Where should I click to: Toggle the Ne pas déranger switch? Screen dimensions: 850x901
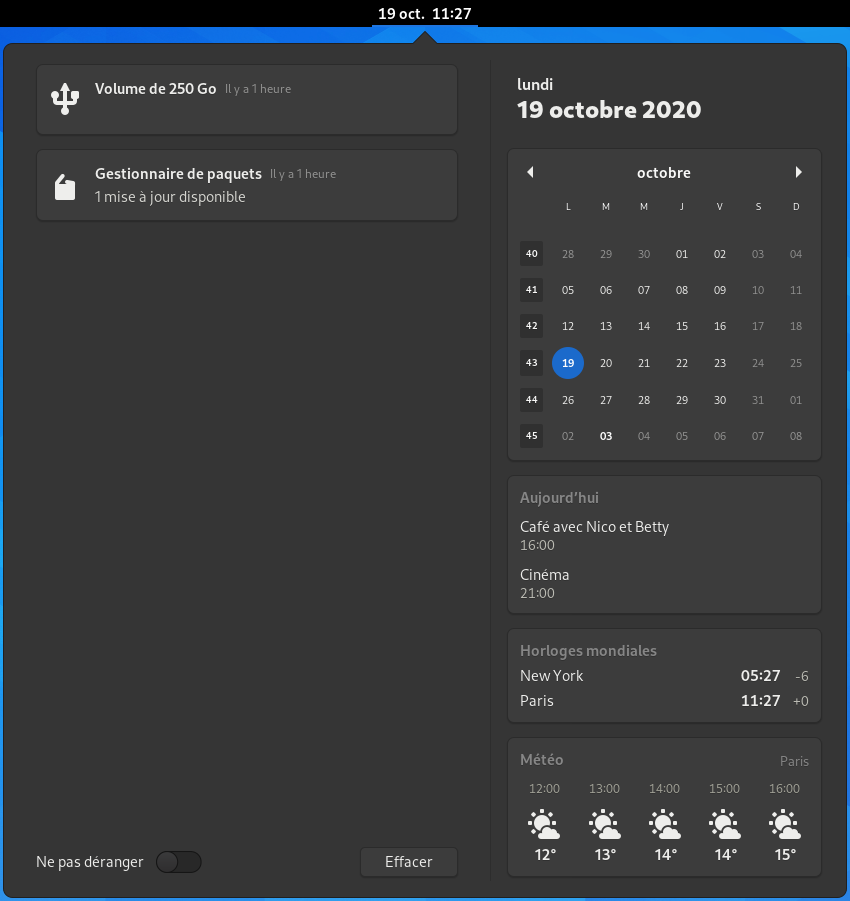pos(179,861)
